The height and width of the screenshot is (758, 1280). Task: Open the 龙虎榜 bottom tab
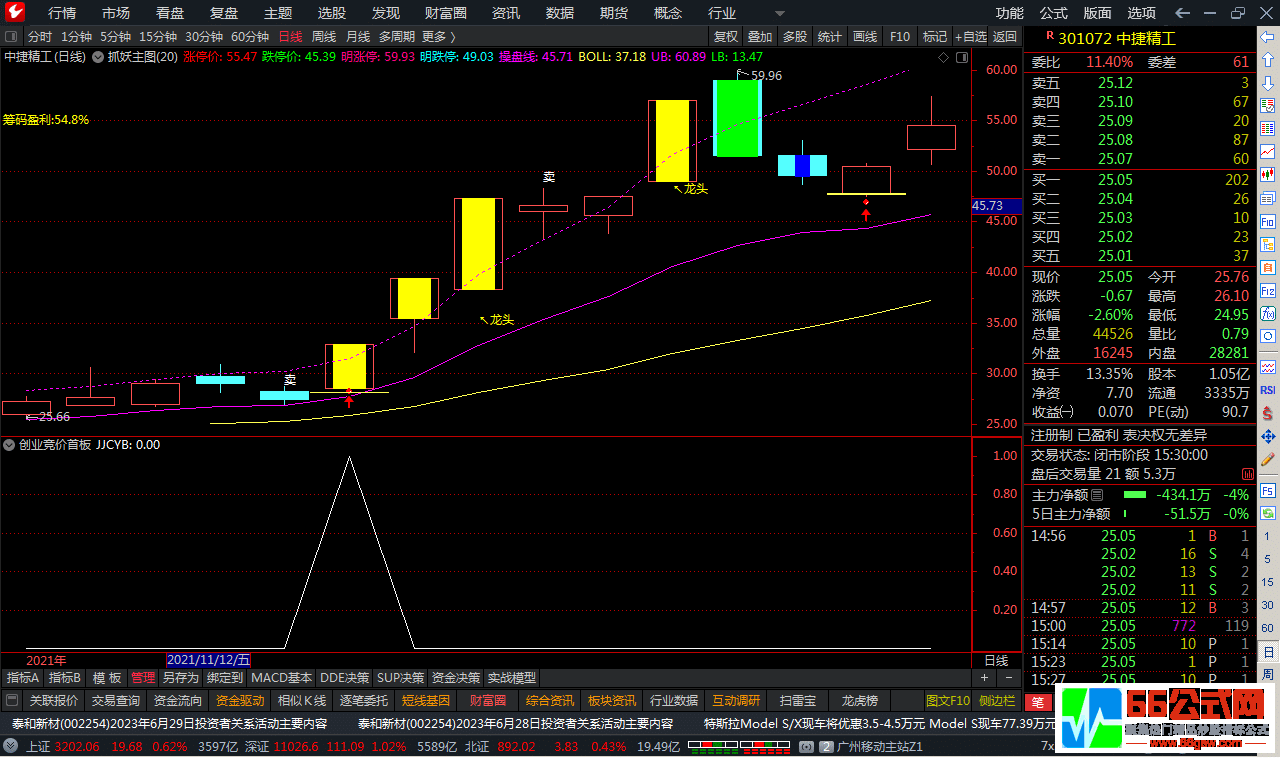coord(858,701)
